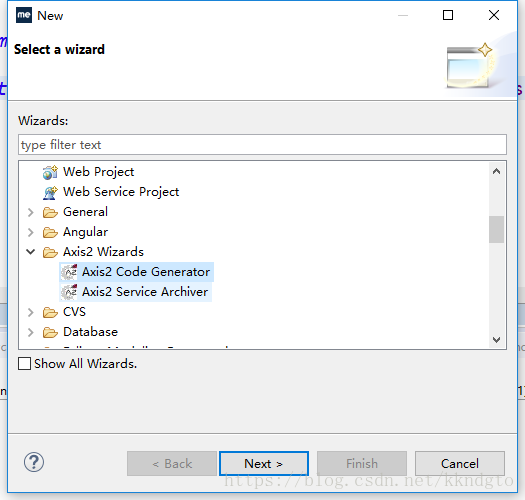
Task: Click the Axis2 Code Generator icon
Action: coord(70,272)
